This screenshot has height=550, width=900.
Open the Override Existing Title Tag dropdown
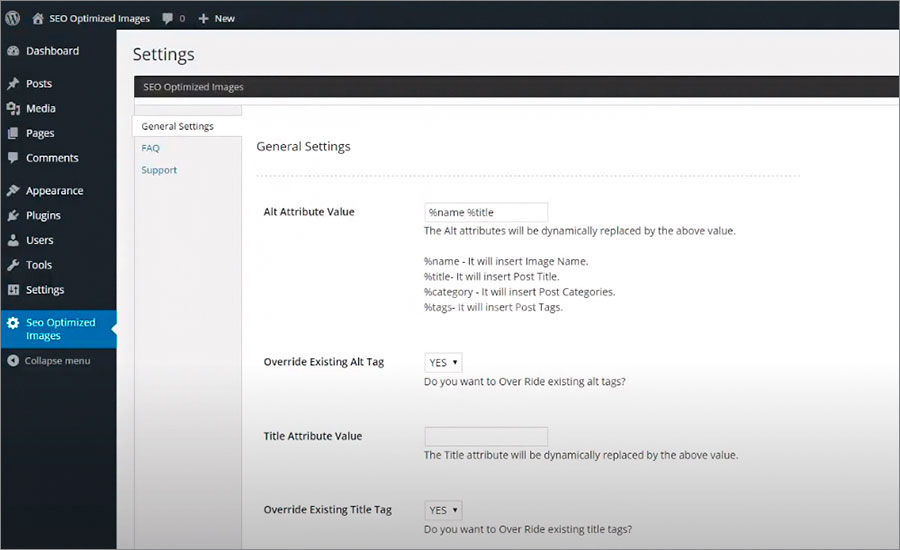(x=443, y=510)
